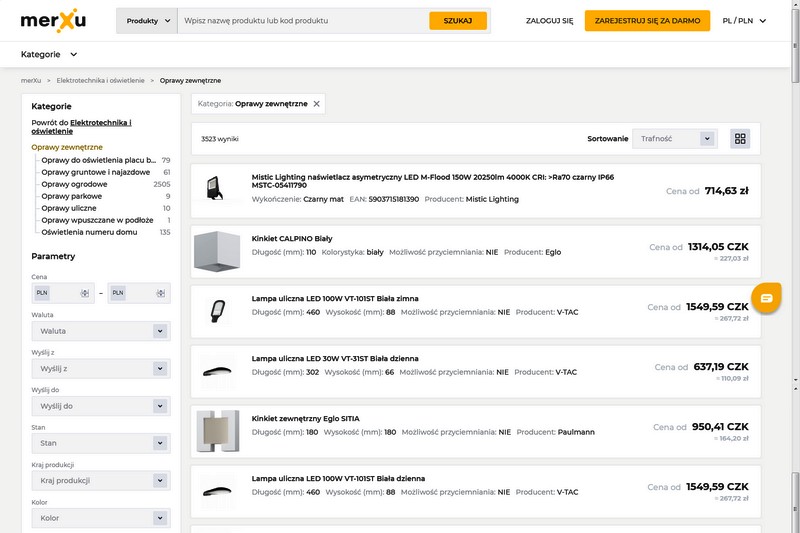Click the maximum price PLN field

tap(139, 293)
